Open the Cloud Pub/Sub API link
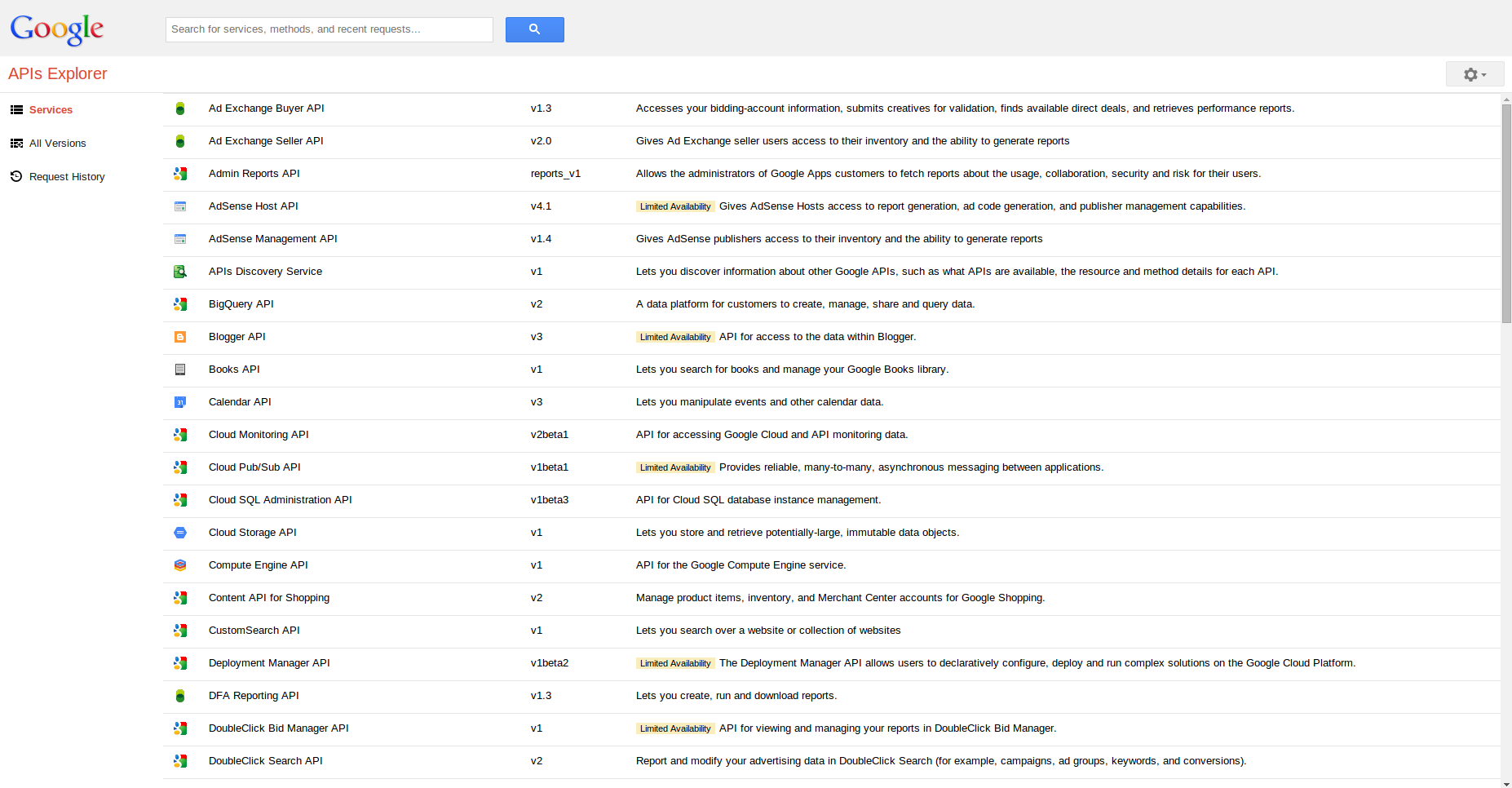The height and width of the screenshot is (788, 1512). click(254, 467)
